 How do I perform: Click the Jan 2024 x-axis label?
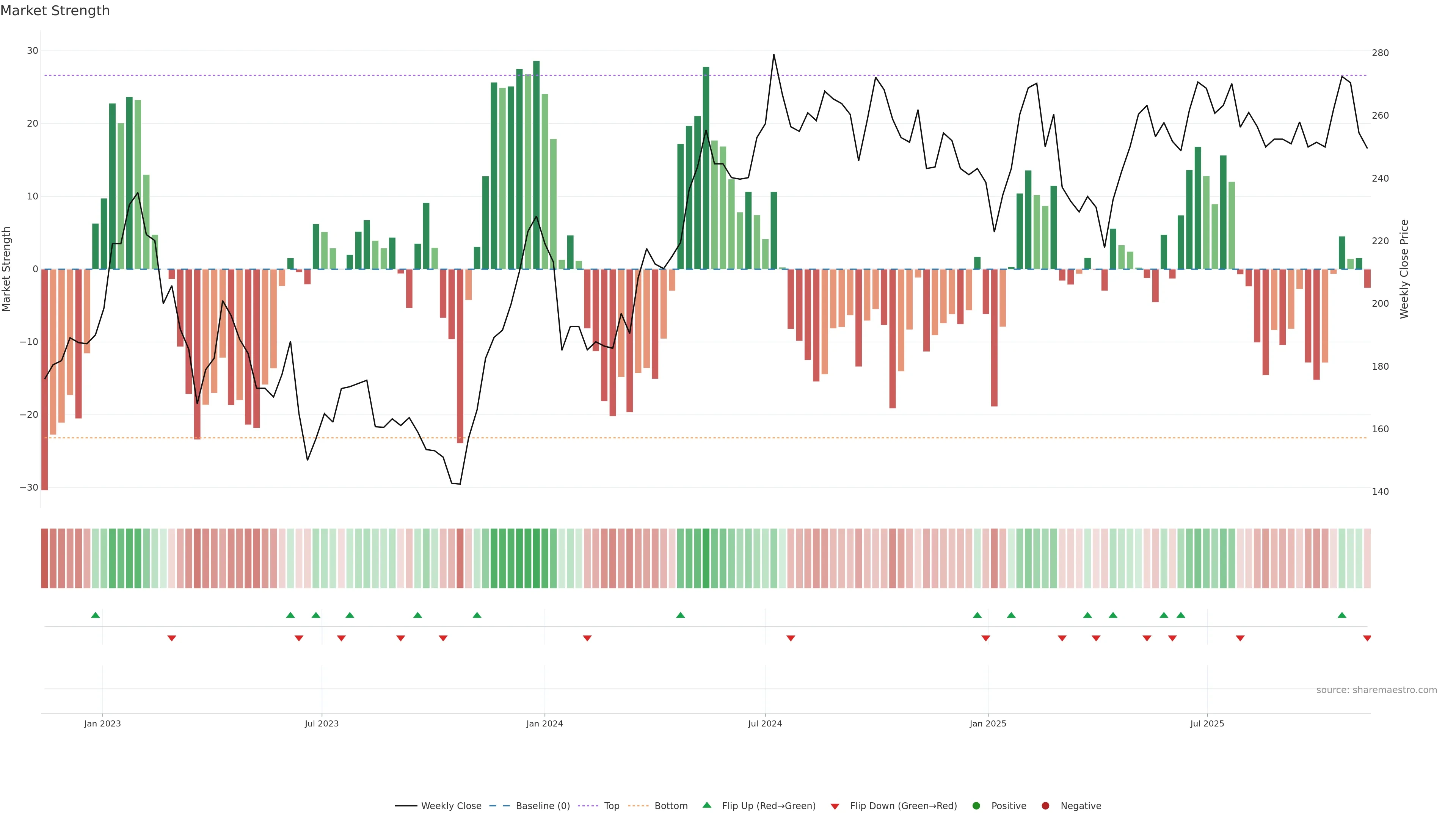click(544, 723)
